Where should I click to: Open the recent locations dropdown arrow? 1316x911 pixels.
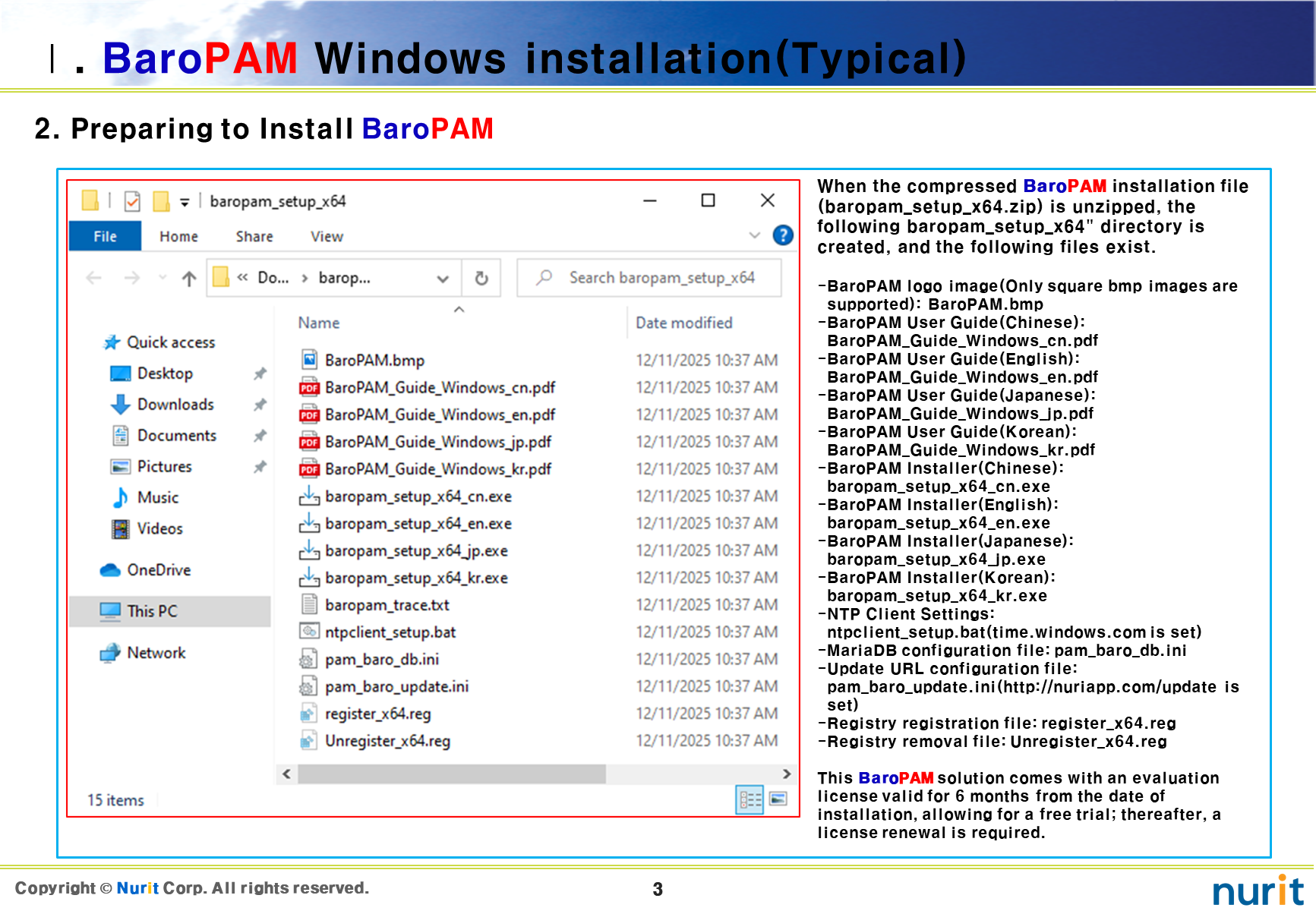(163, 278)
